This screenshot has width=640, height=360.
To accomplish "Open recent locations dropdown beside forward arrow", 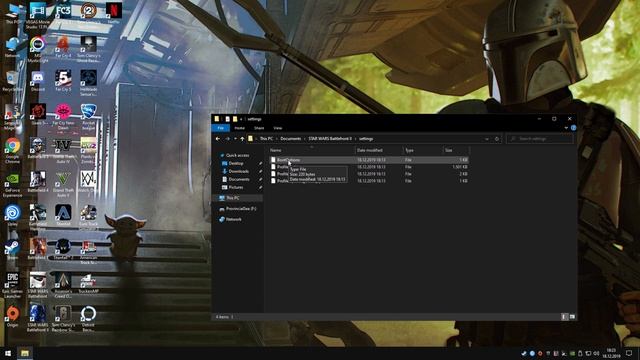I will click(235, 139).
